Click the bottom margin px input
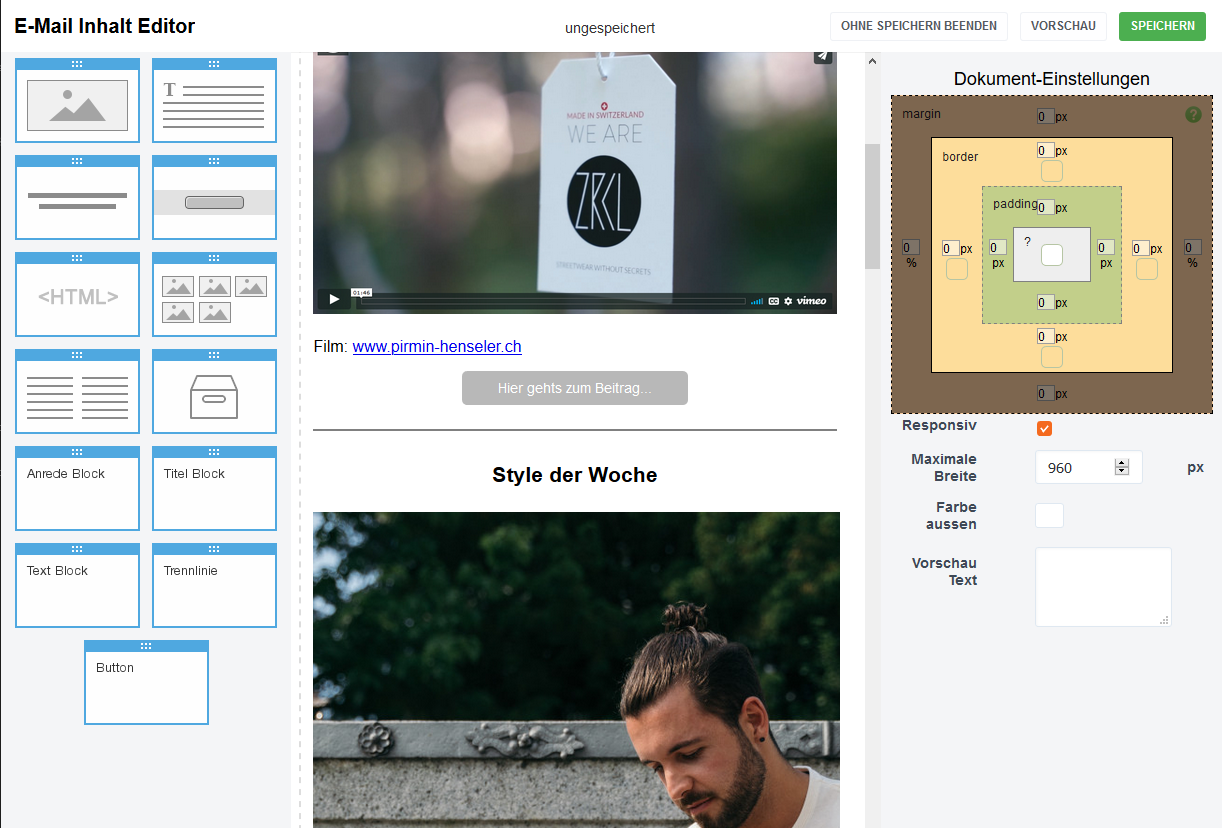This screenshot has width=1222, height=828. [x=1045, y=393]
